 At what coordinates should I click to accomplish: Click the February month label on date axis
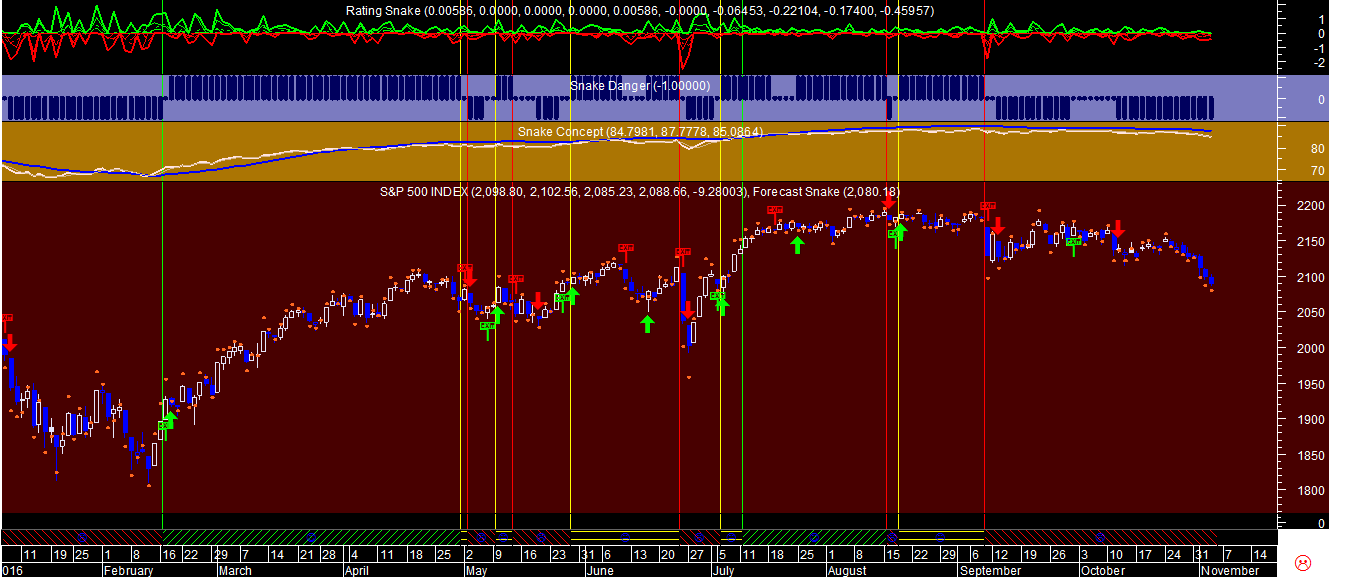[129, 571]
